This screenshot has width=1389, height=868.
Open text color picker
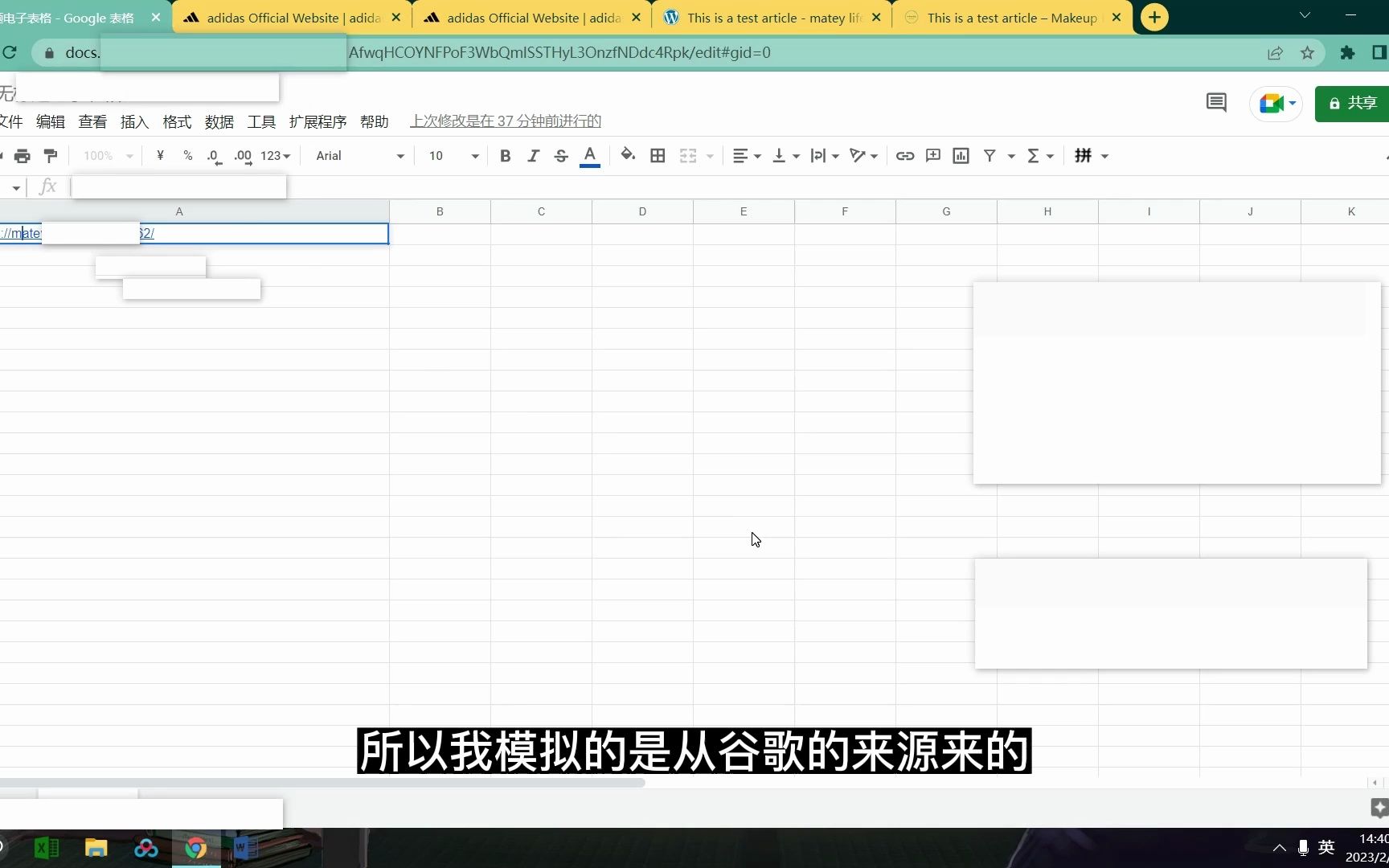(590, 156)
